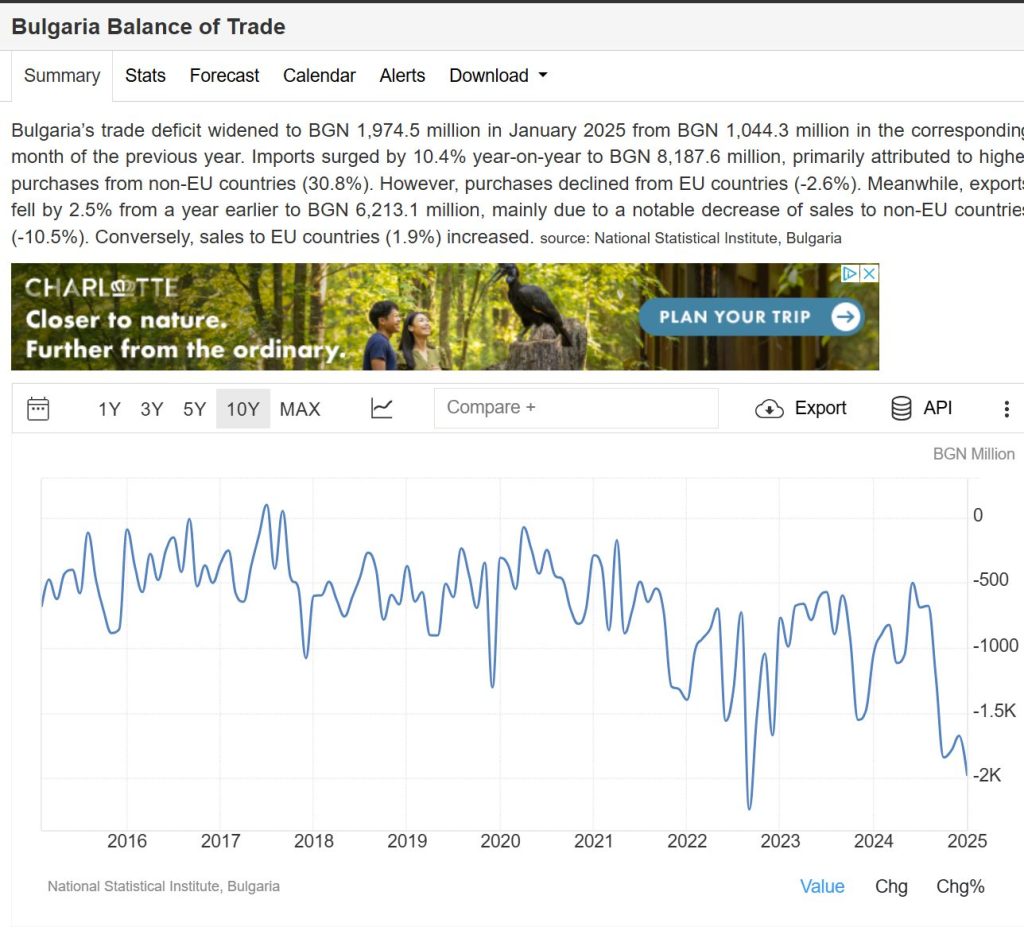Close the ad using the X icon
This screenshot has height=950, width=1024.
click(870, 274)
